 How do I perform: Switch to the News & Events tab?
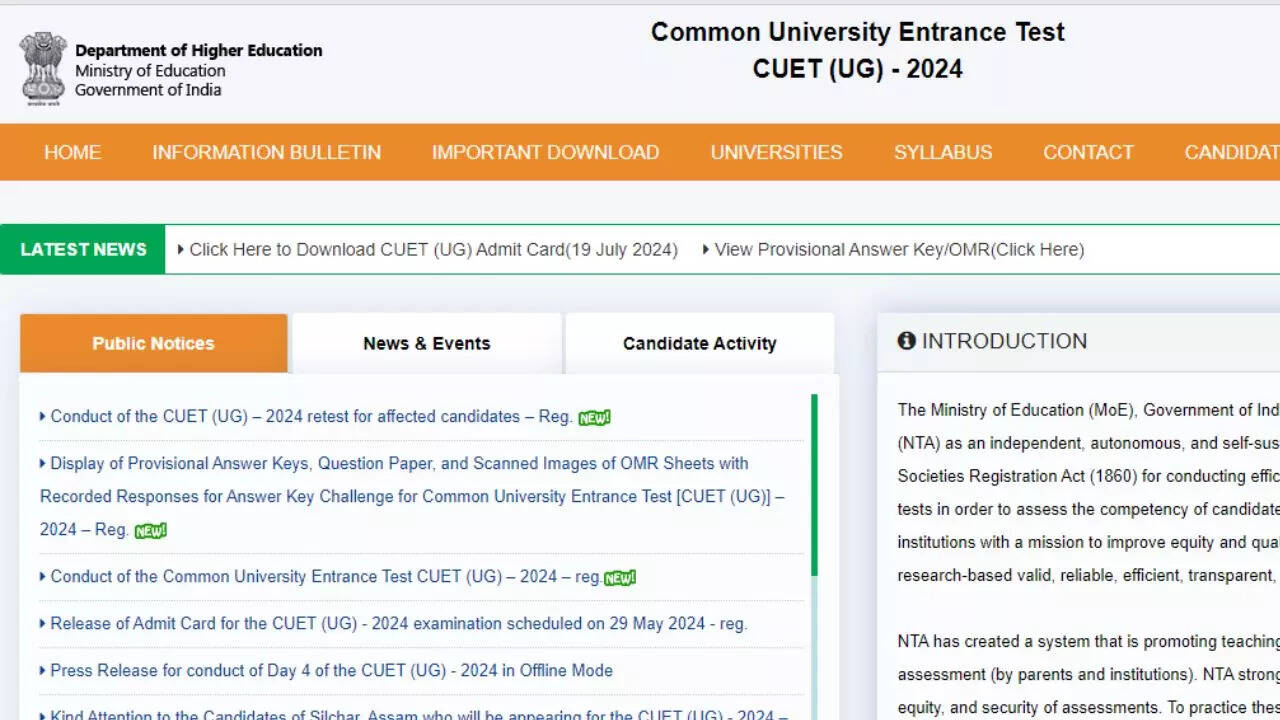tap(426, 343)
